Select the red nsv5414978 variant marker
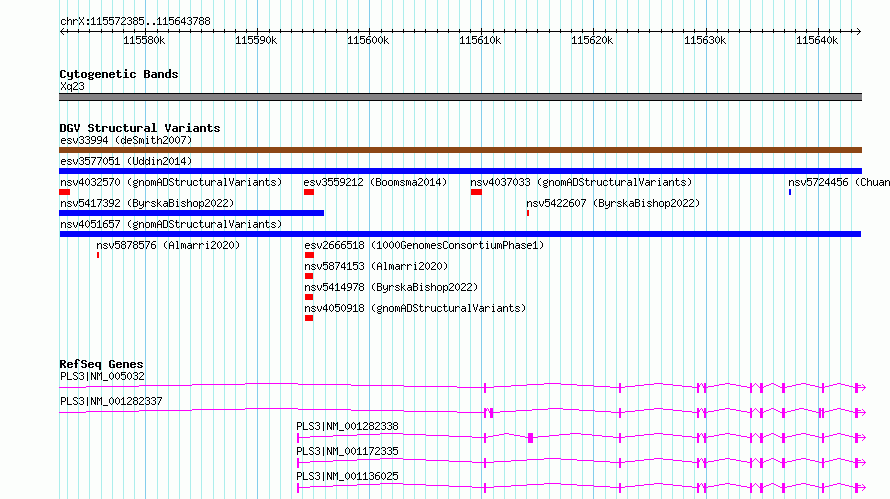Screen dimensions: 890x499 point(309,297)
